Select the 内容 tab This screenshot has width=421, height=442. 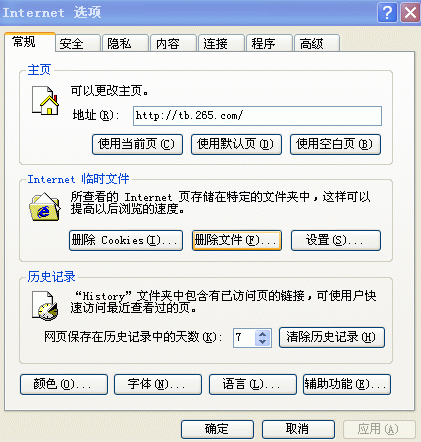[x=173, y=43]
